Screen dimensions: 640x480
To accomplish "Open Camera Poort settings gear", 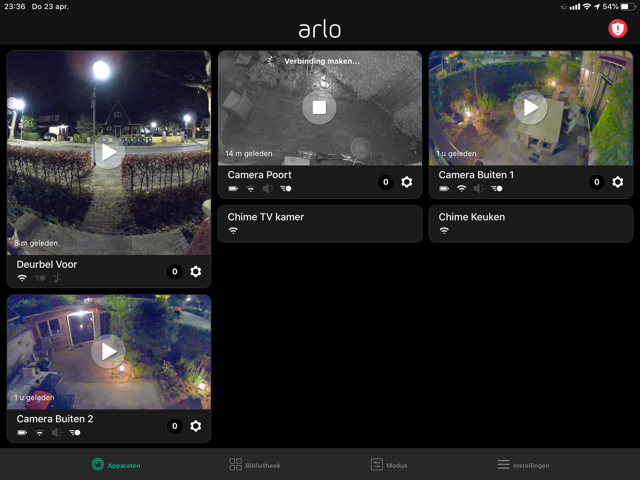I will click(x=407, y=182).
